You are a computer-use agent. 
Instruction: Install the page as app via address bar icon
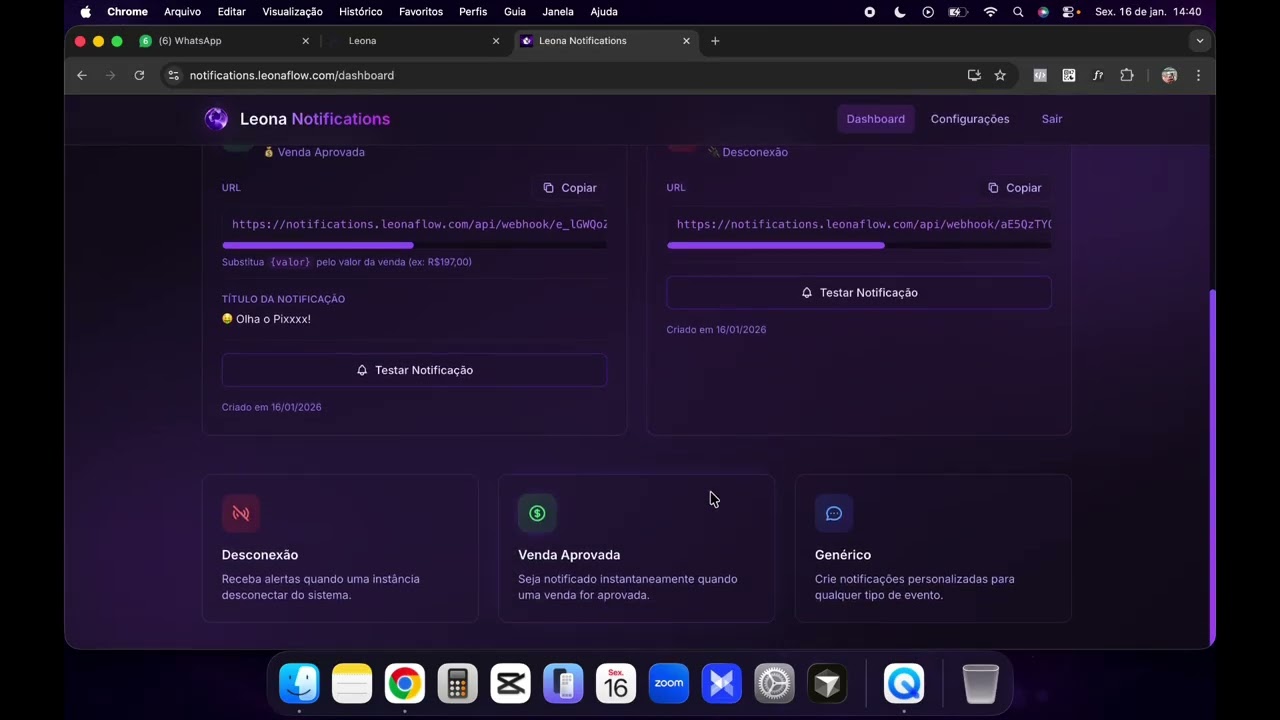coord(974,75)
